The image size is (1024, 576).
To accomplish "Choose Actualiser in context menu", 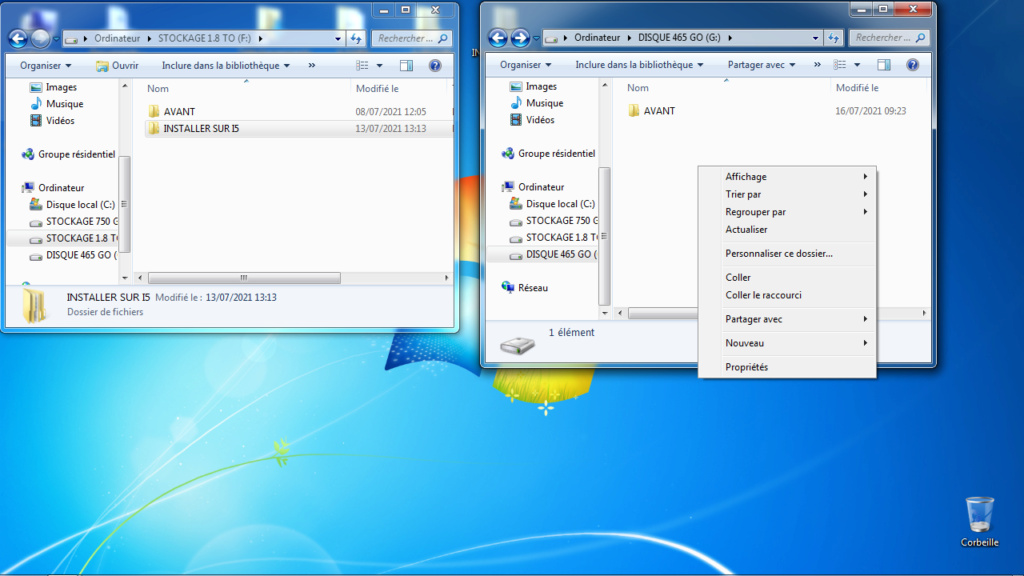I will [x=787, y=230].
